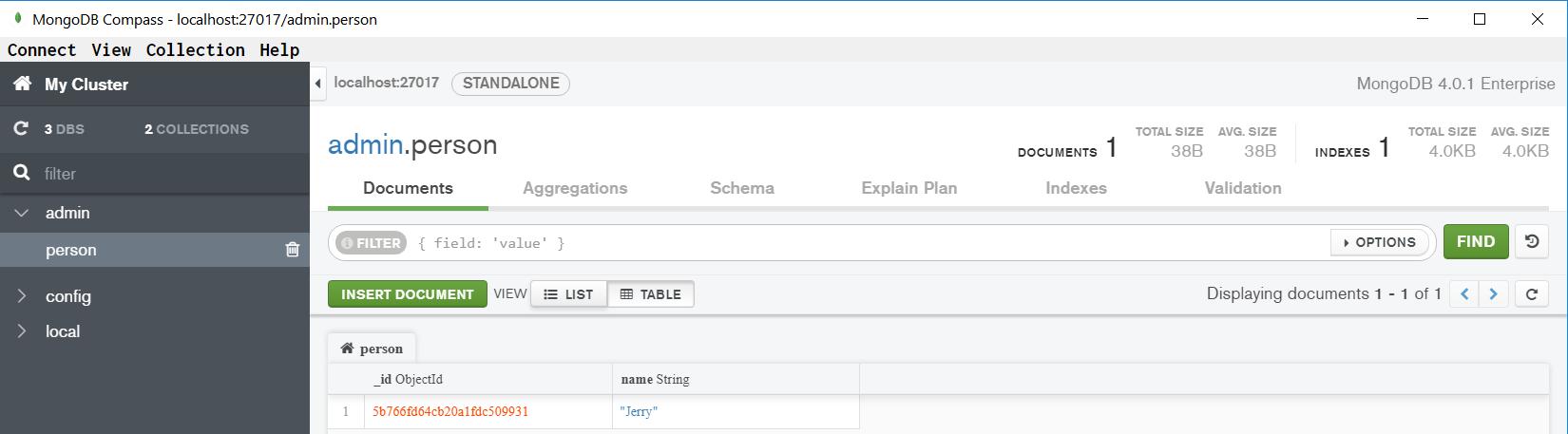Switch to TABLE view
Screen dimensions: 1568x434
(651, 294)
